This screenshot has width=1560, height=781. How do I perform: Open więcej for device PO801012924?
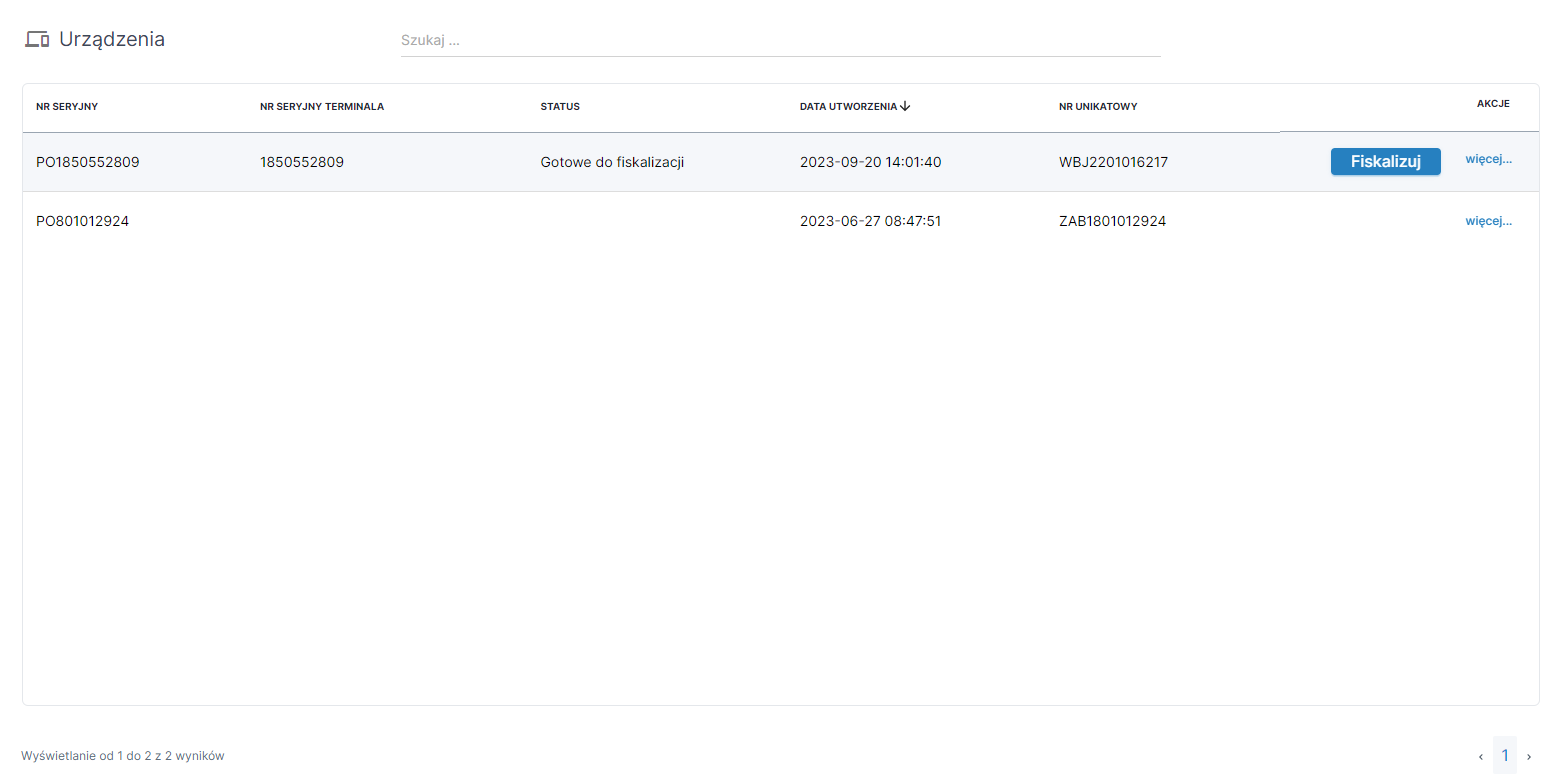coord(1488,221)
